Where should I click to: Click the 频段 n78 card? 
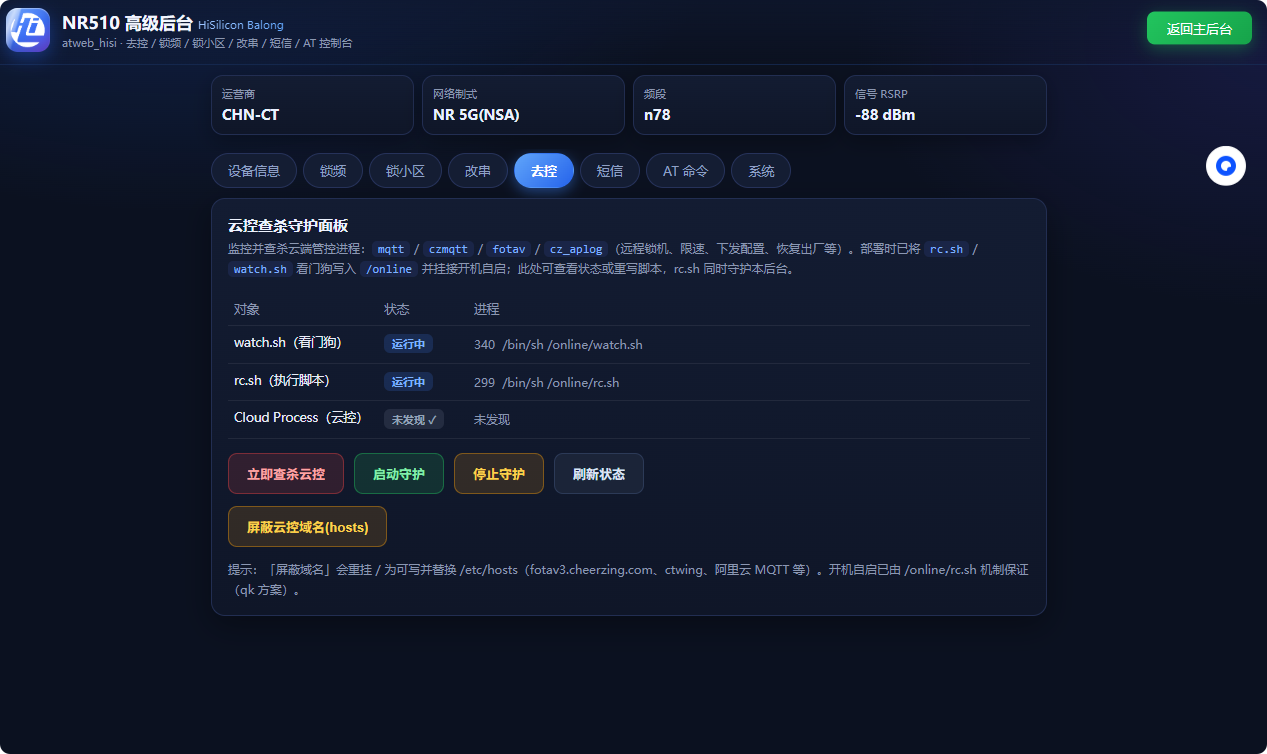(734, 105)
